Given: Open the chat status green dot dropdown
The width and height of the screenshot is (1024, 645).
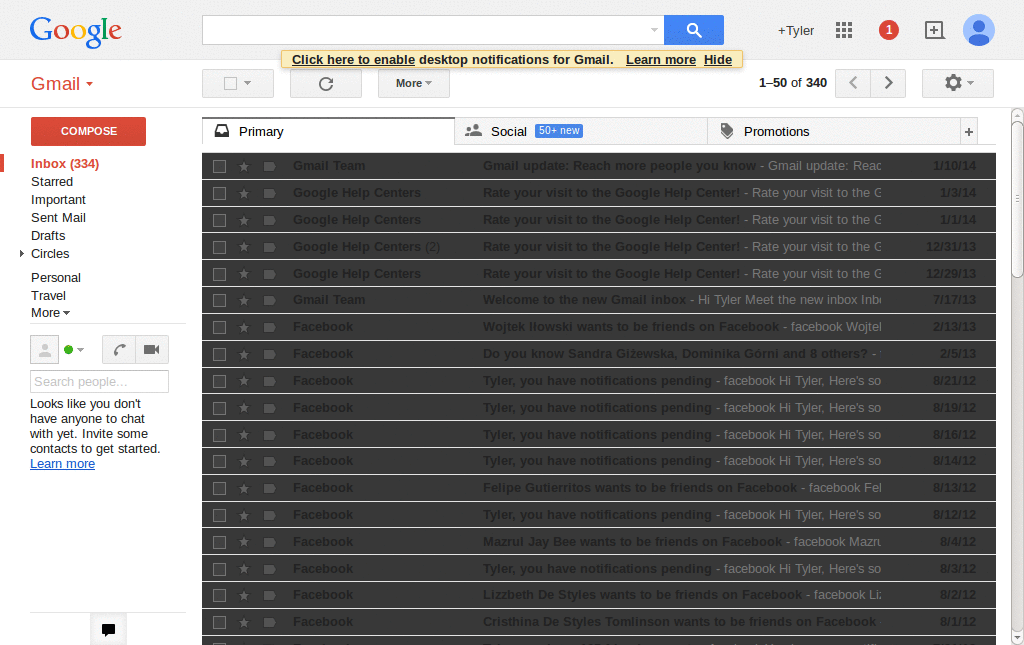Looking at the screenshot, I should [74, 350].
